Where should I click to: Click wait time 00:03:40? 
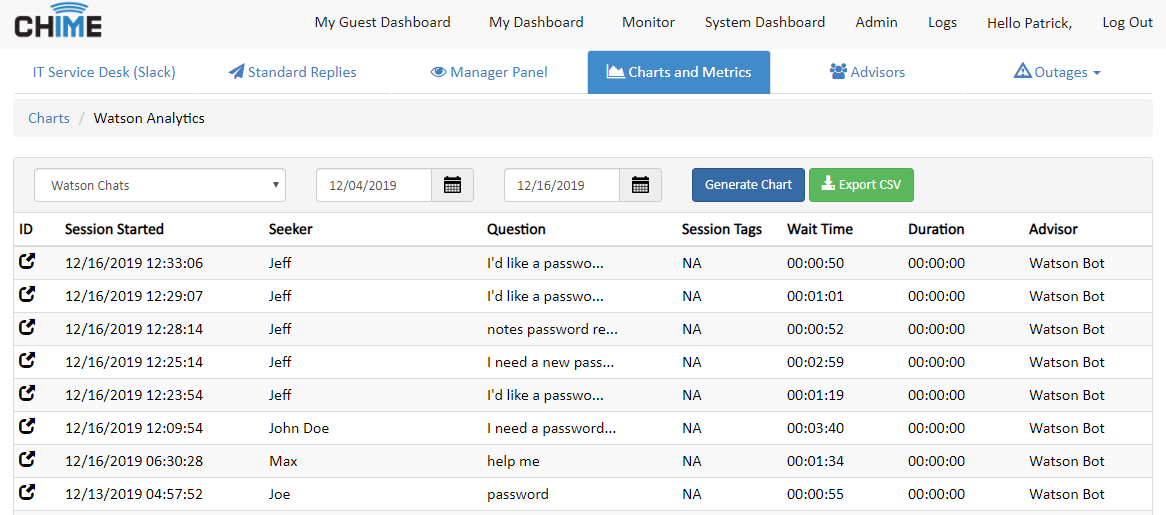(815, 428)
